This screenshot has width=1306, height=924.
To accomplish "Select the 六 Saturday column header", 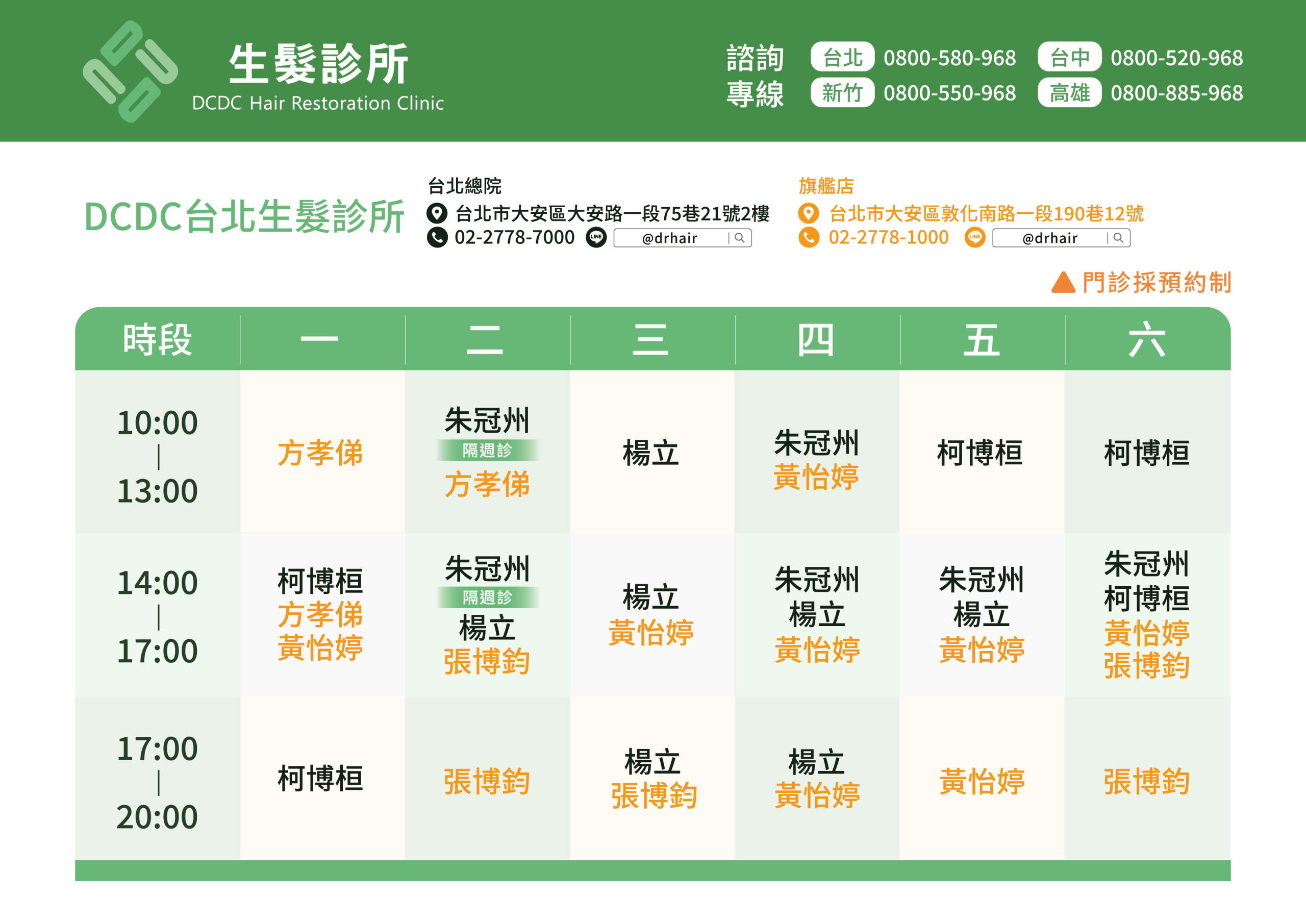I will (x=1147, y=340).
